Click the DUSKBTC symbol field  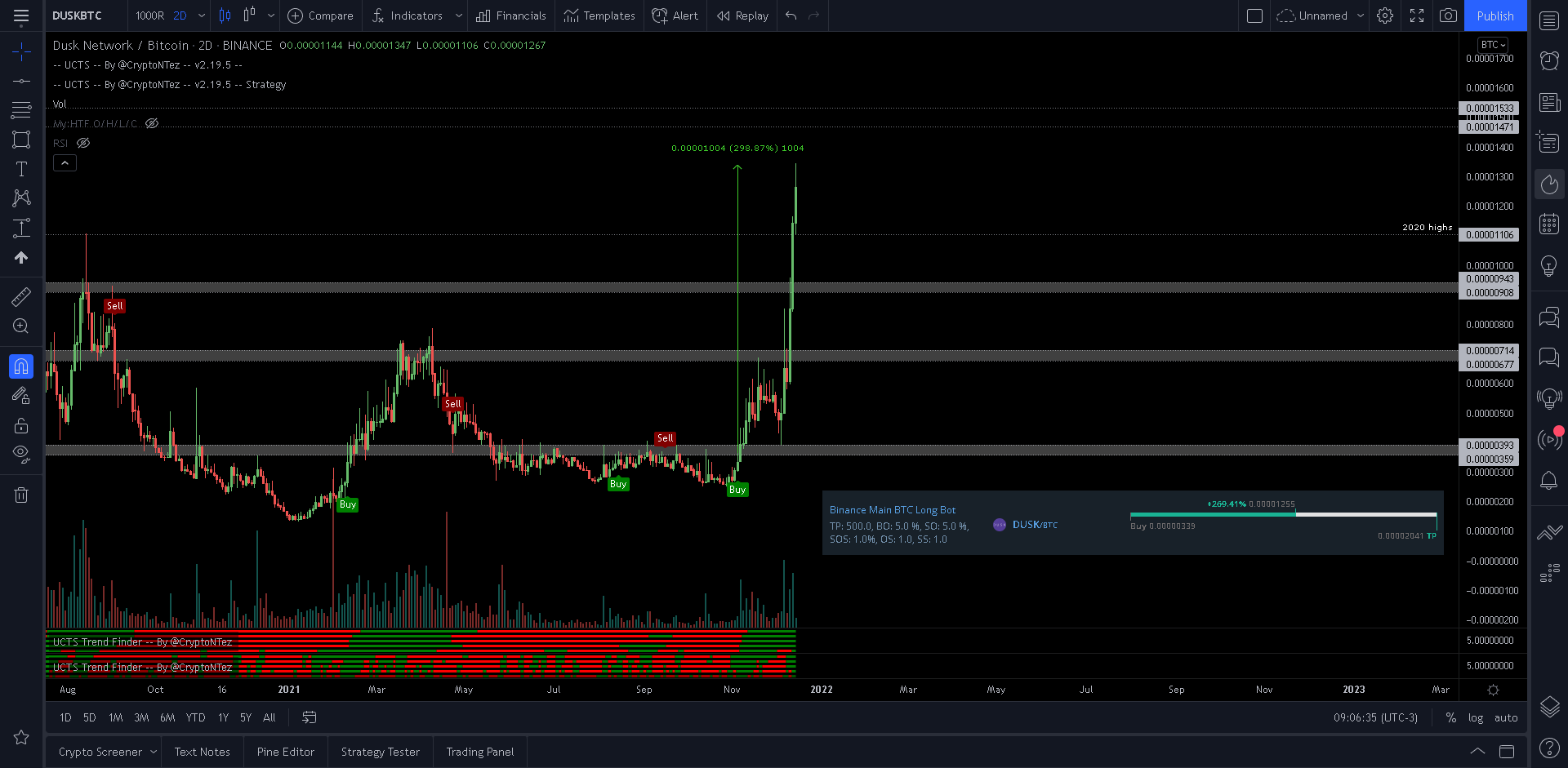tap(78, 16)
